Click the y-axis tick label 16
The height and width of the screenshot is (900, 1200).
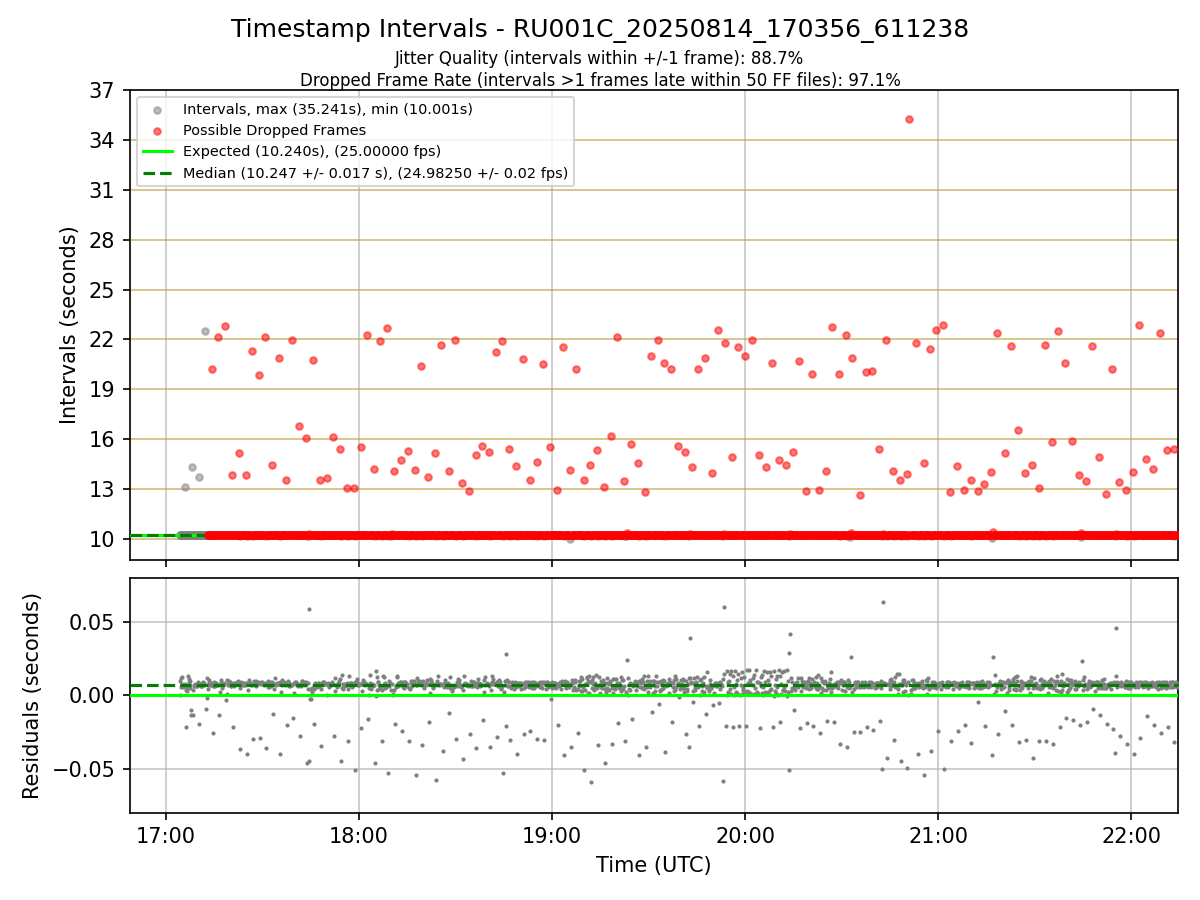[x=103, y=440]
